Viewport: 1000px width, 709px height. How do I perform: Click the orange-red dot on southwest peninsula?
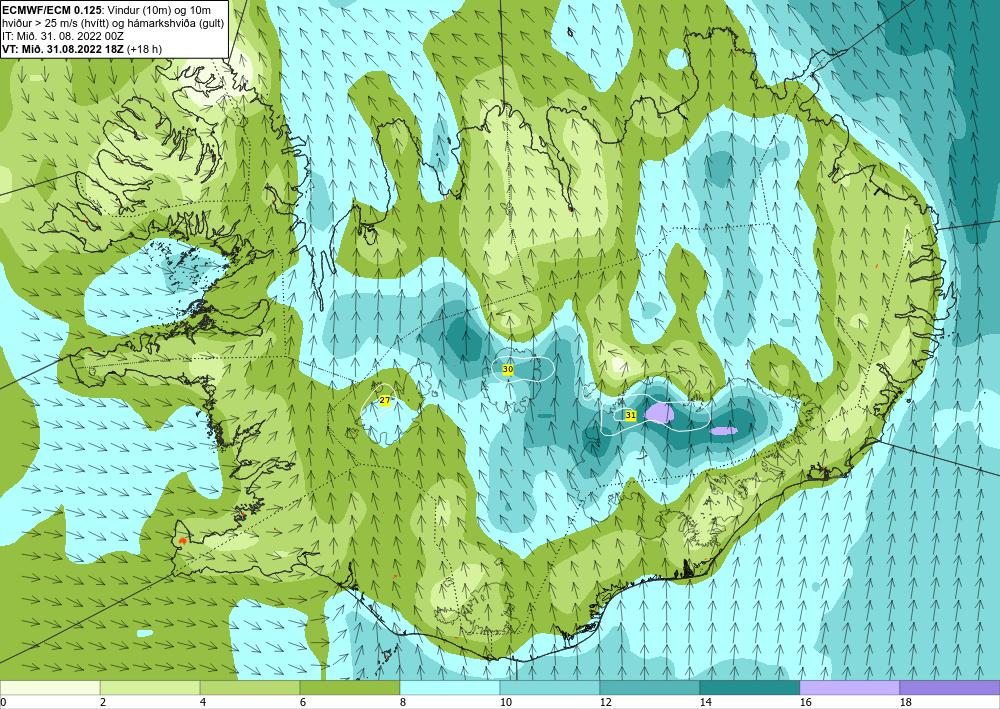tap(182, 541)
